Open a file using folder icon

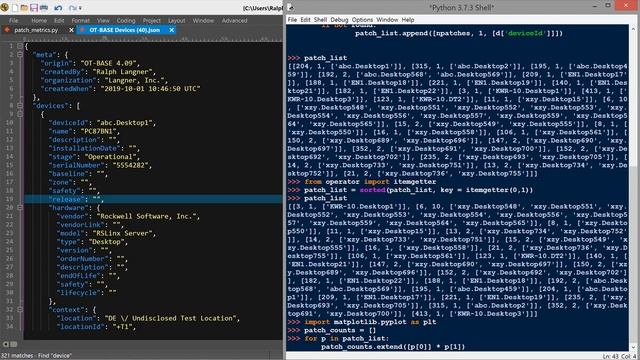point(24,8)
